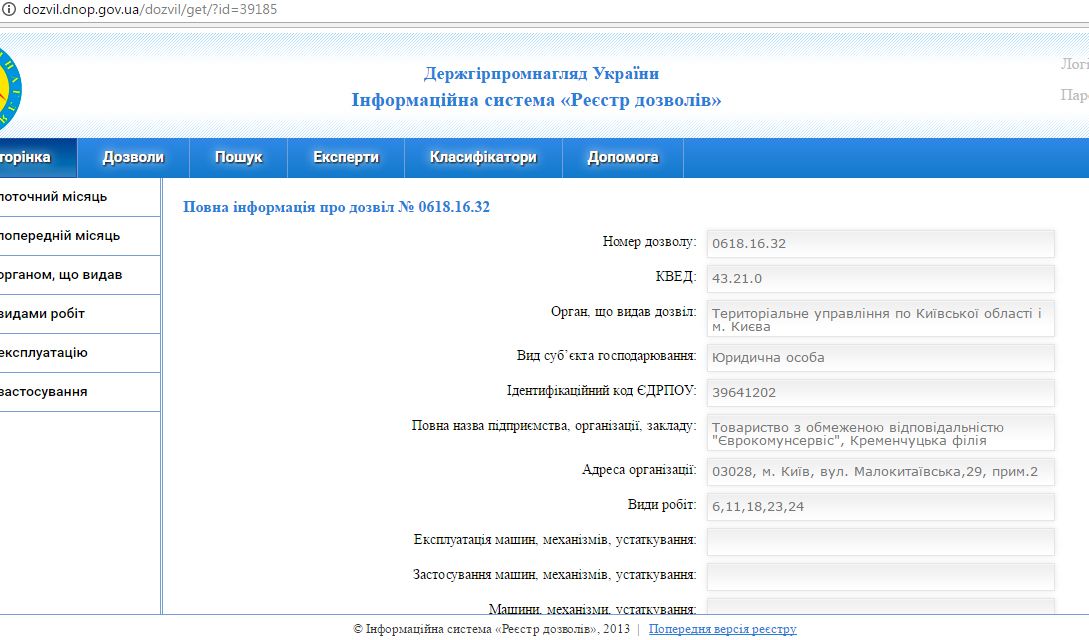This screenshot has height=640, width=1089.
Task: Open the Дозволи menu item
Action: [x=133, y=157]
